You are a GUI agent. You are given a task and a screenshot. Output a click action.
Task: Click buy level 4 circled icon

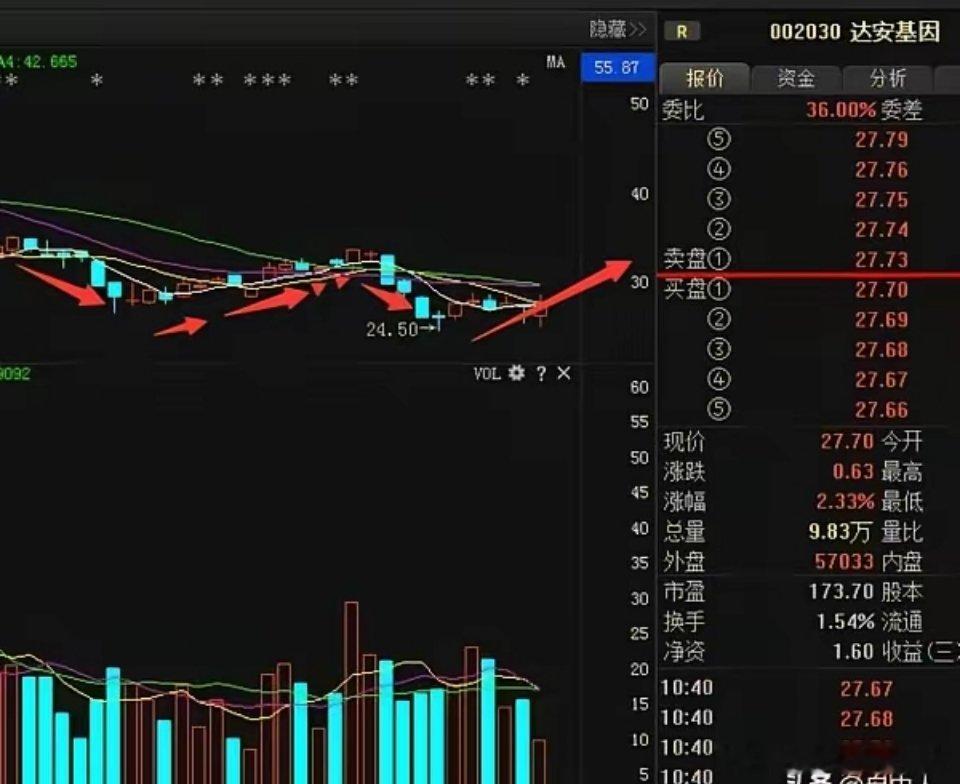click(x=719, y=379)
